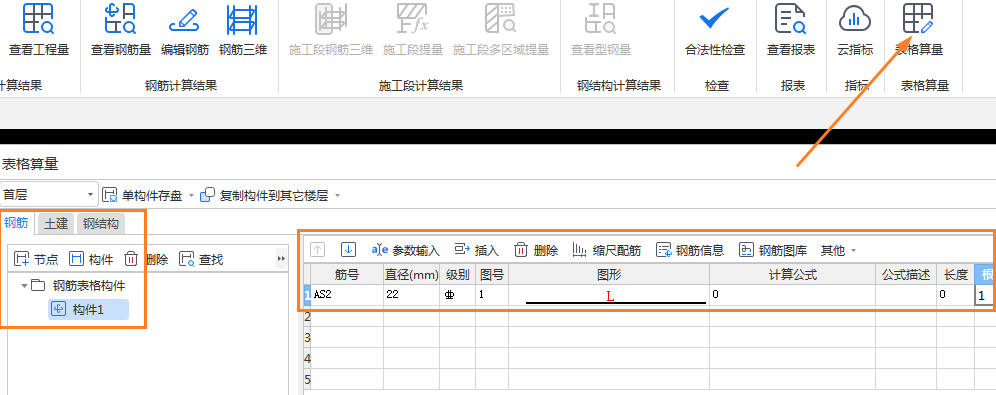Launch 编辑钢筋 edit rebar tool
The width and height of the screenshot is (996, 395).
pyautogui.click(x=185, y=30)
